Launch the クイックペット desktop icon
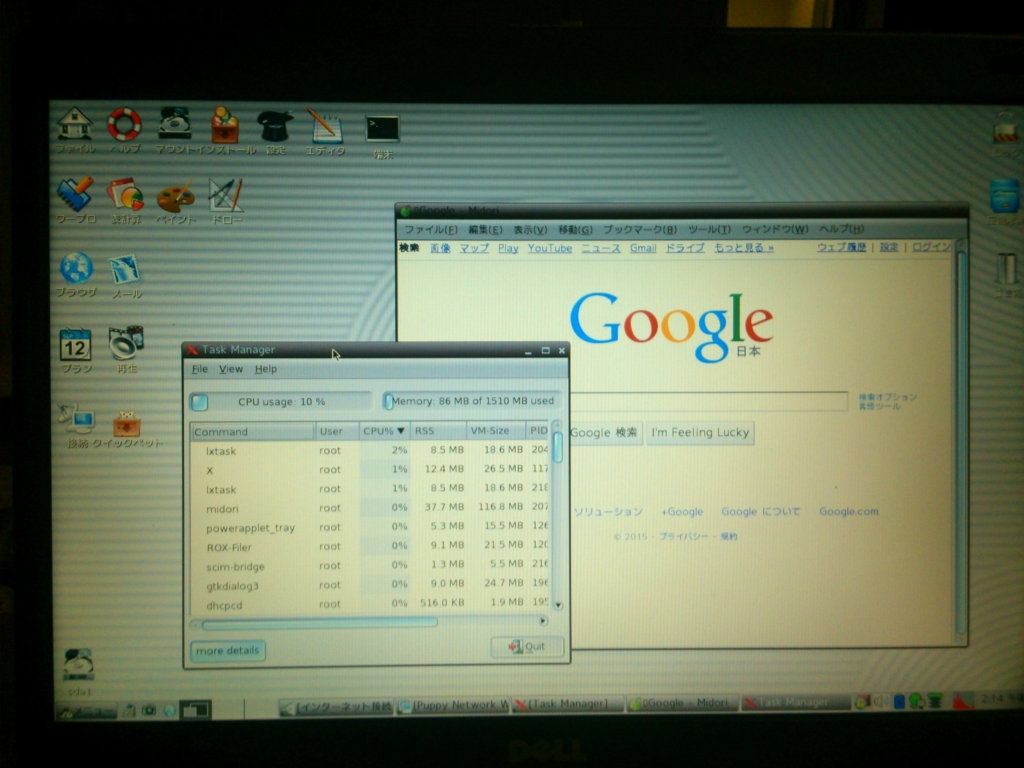Image resolution: width=1024 pixels, height=768 pixels. pos(127,423)
